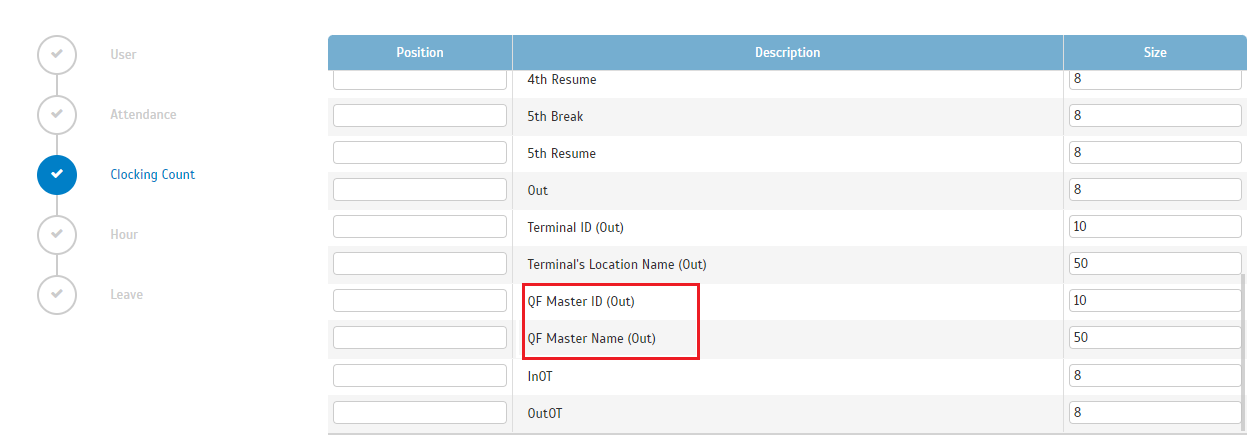The height and width of the screenshot is (437, 1260).
Task: Click the User step checkmark circle
Action: 57,54
